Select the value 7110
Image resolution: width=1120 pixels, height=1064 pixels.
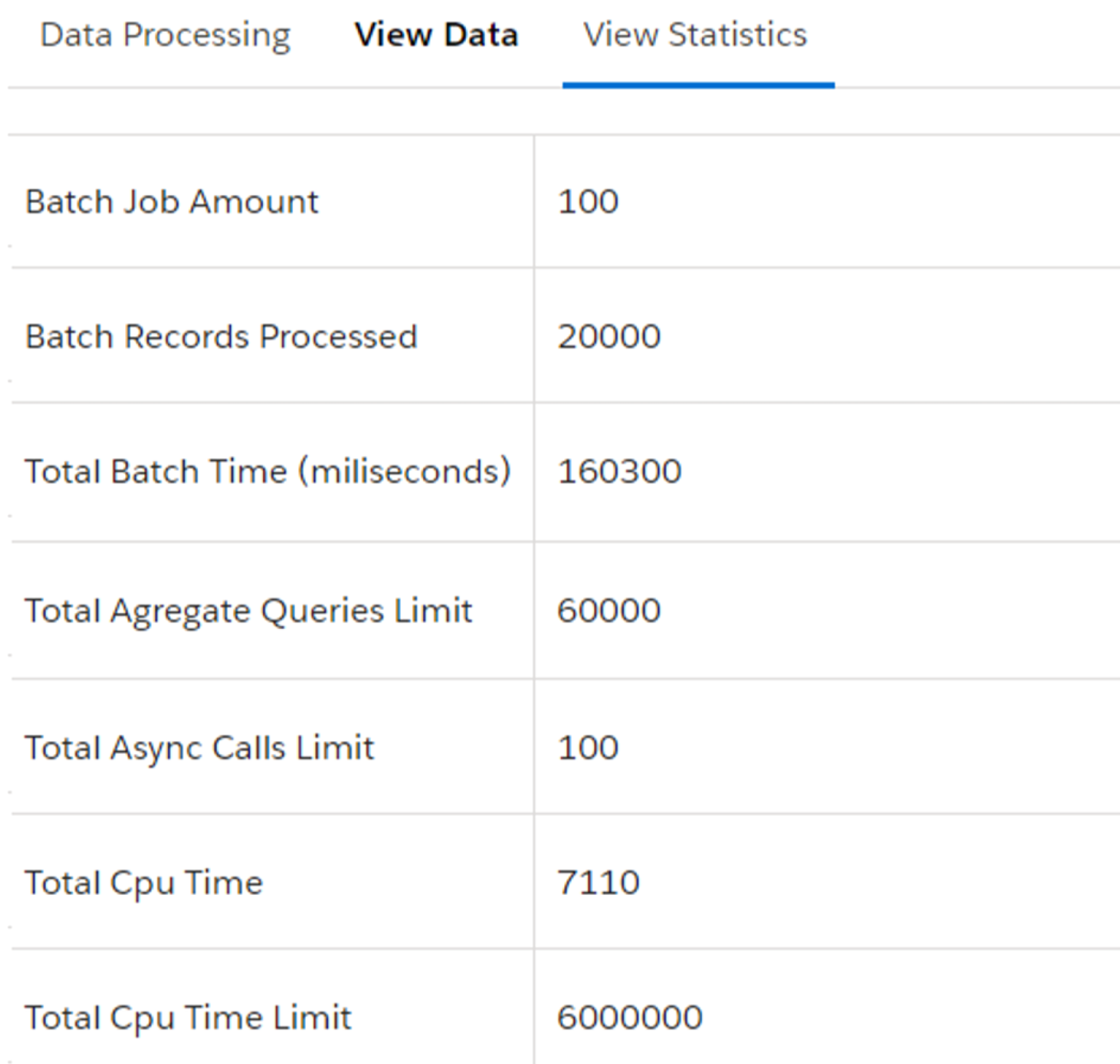598,883
